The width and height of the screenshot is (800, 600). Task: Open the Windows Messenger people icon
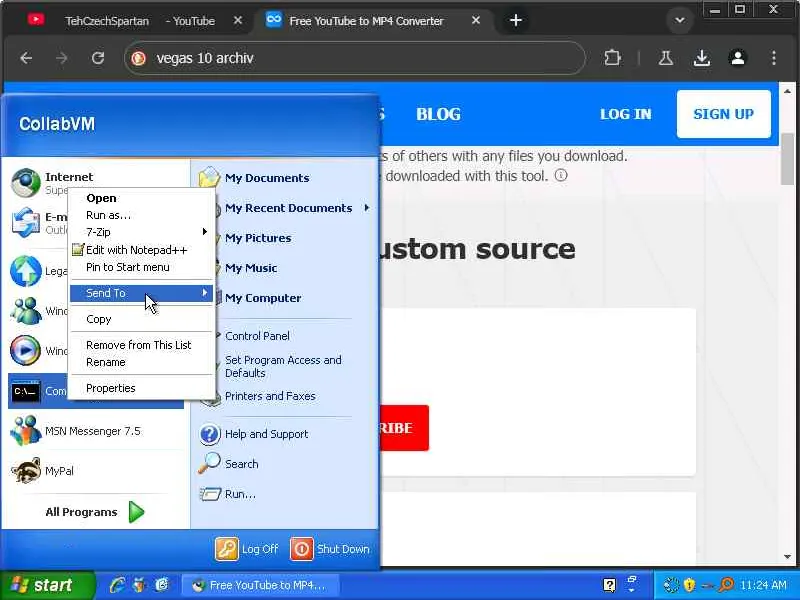[26, 311]
